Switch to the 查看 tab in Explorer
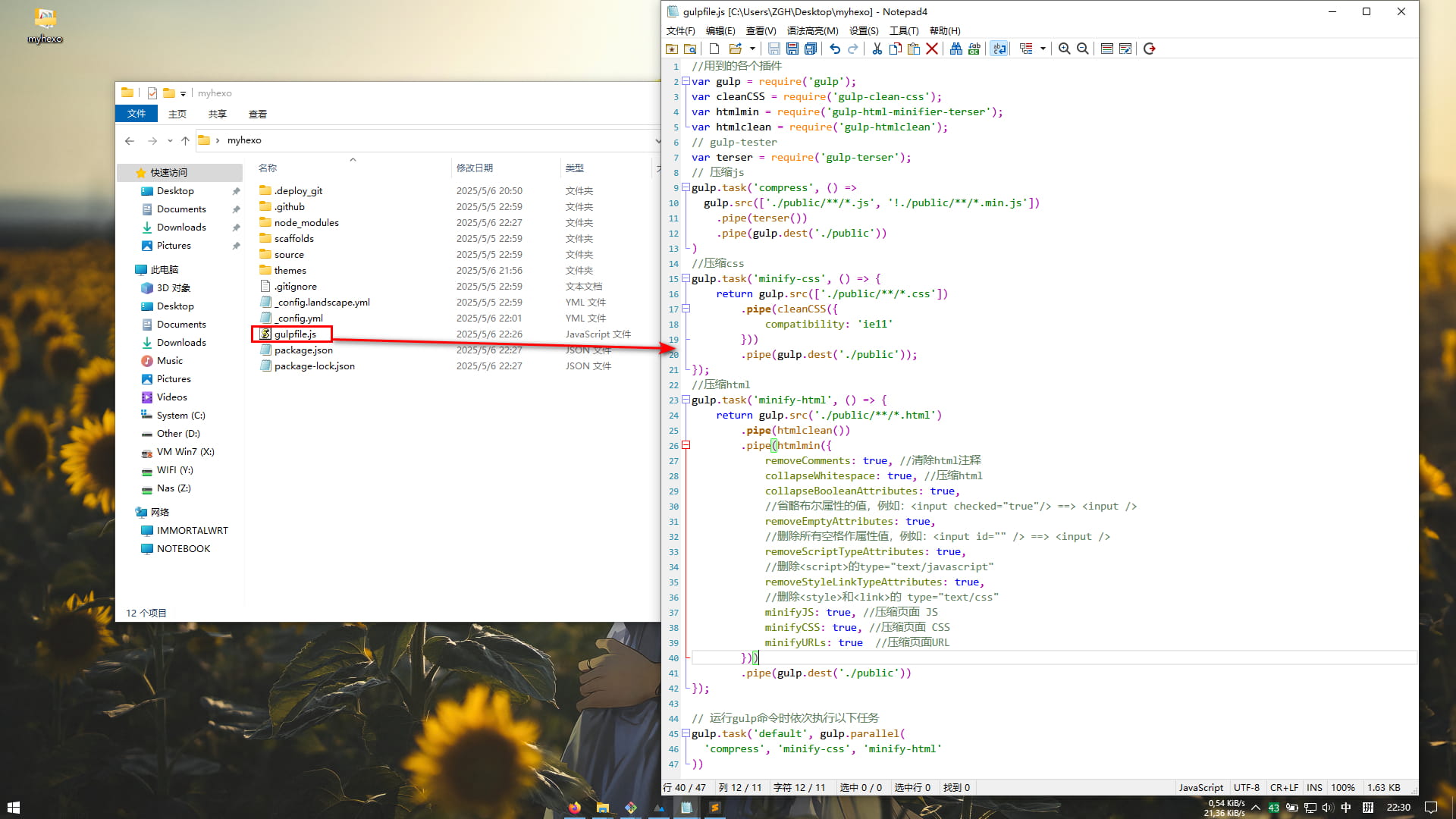This screenshot has height=819, width=1456. pos(257,114)
